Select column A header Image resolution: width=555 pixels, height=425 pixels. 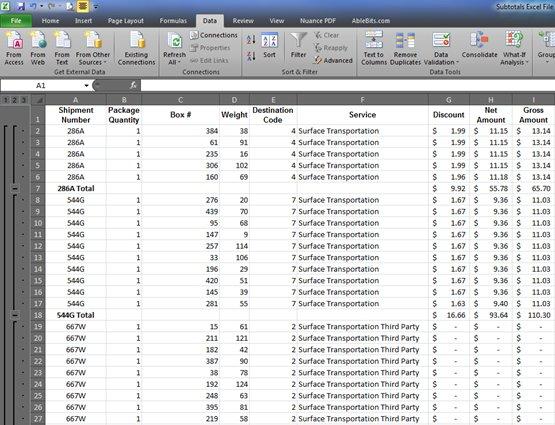tap(76, 100)
